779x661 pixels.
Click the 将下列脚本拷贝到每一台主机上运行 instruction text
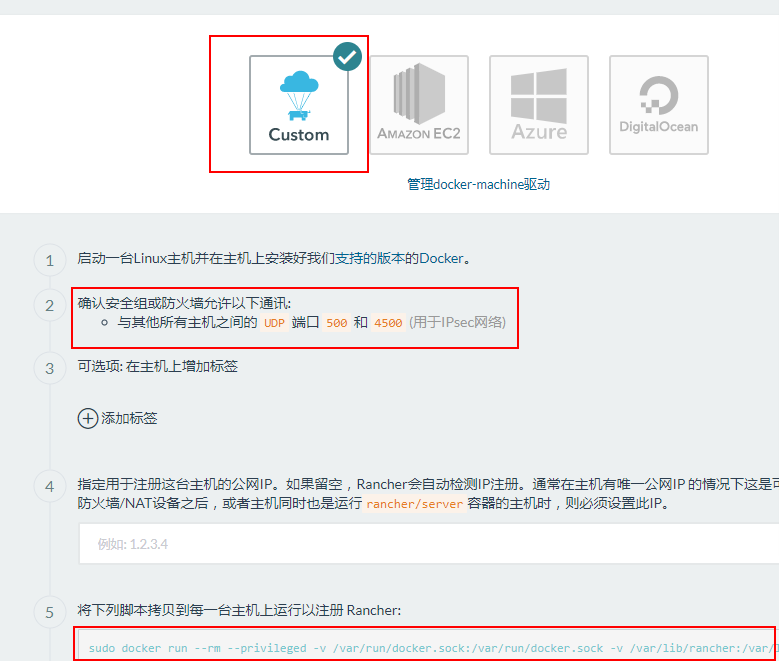tap(239, 610)
